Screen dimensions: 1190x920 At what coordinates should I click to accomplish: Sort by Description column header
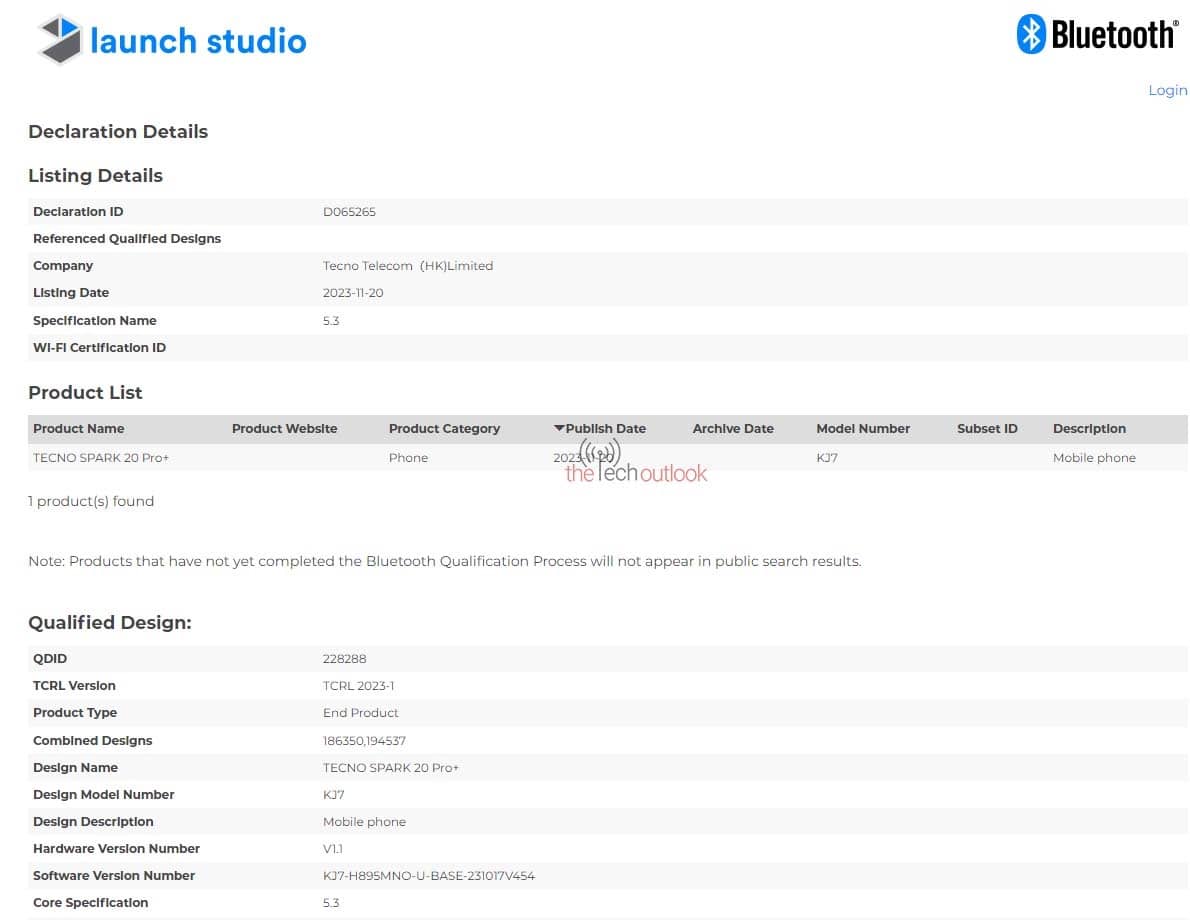point(1089,428)
